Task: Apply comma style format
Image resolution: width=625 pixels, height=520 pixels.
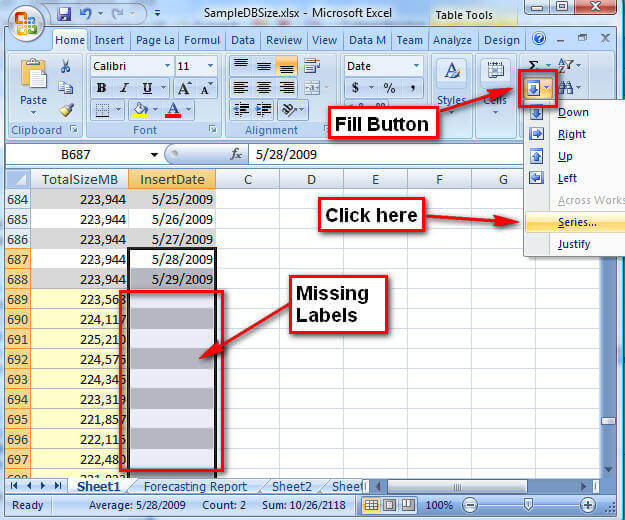Action: coord(413,87)
